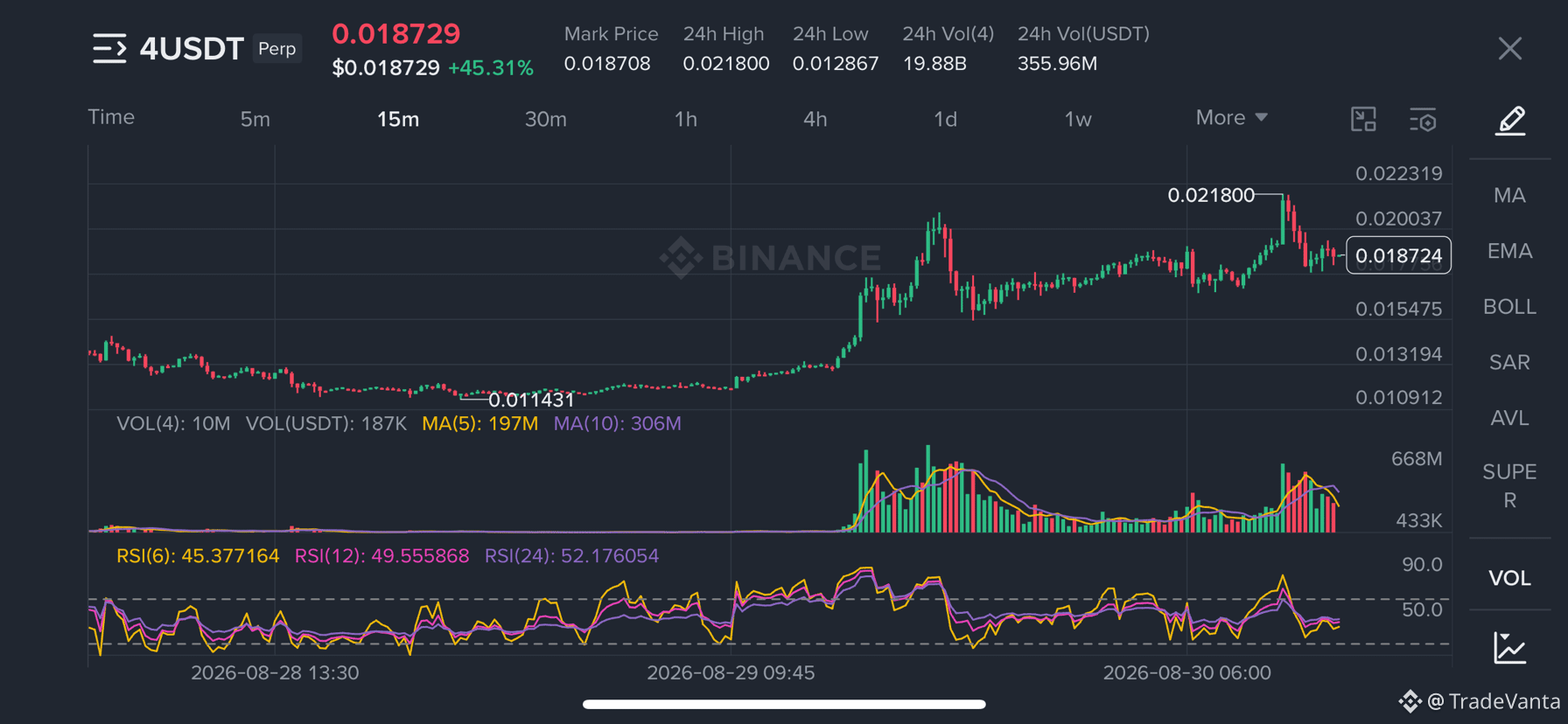Switch to the 4h timeframe
Screen dimensions: 1568x724
pos(815,119)
